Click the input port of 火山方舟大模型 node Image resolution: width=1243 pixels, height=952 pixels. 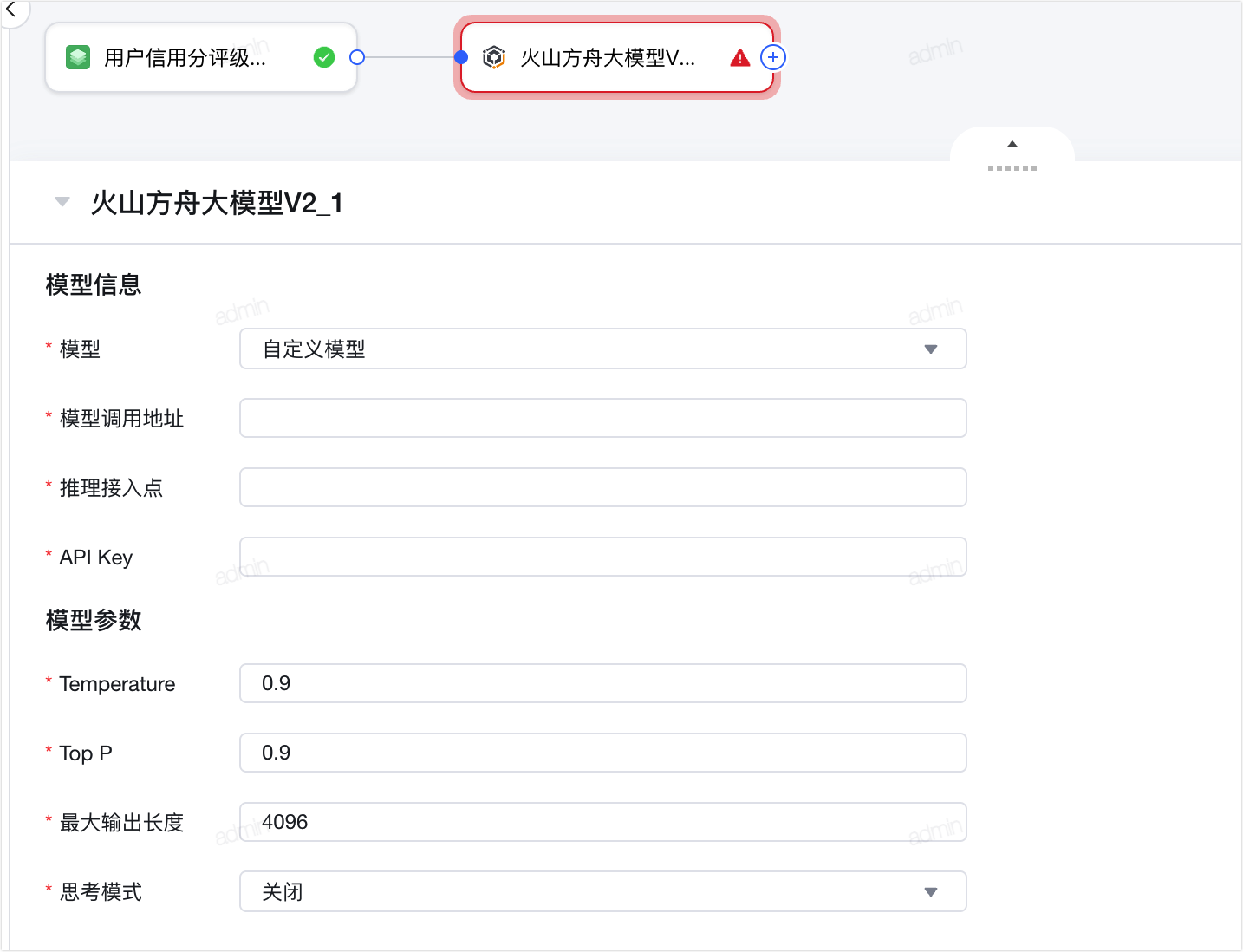[x=461, y=57]
